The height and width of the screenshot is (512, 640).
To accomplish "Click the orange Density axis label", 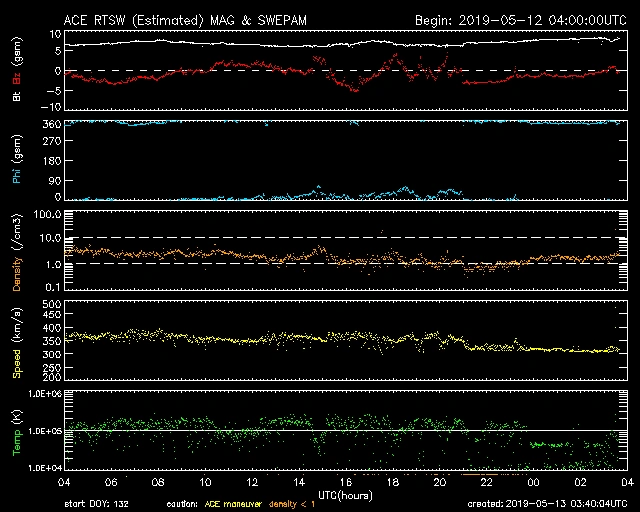I will tap(16, 257).
